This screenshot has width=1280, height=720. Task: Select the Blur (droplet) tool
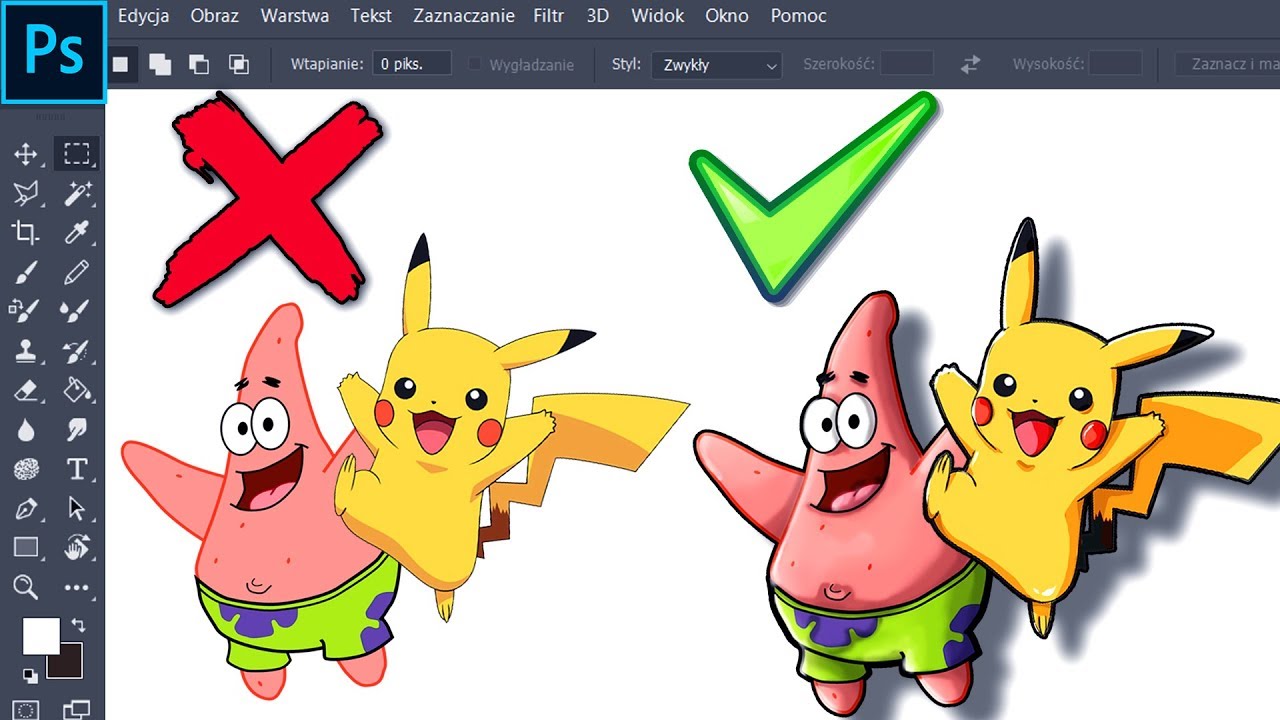(x=25, y=430)
